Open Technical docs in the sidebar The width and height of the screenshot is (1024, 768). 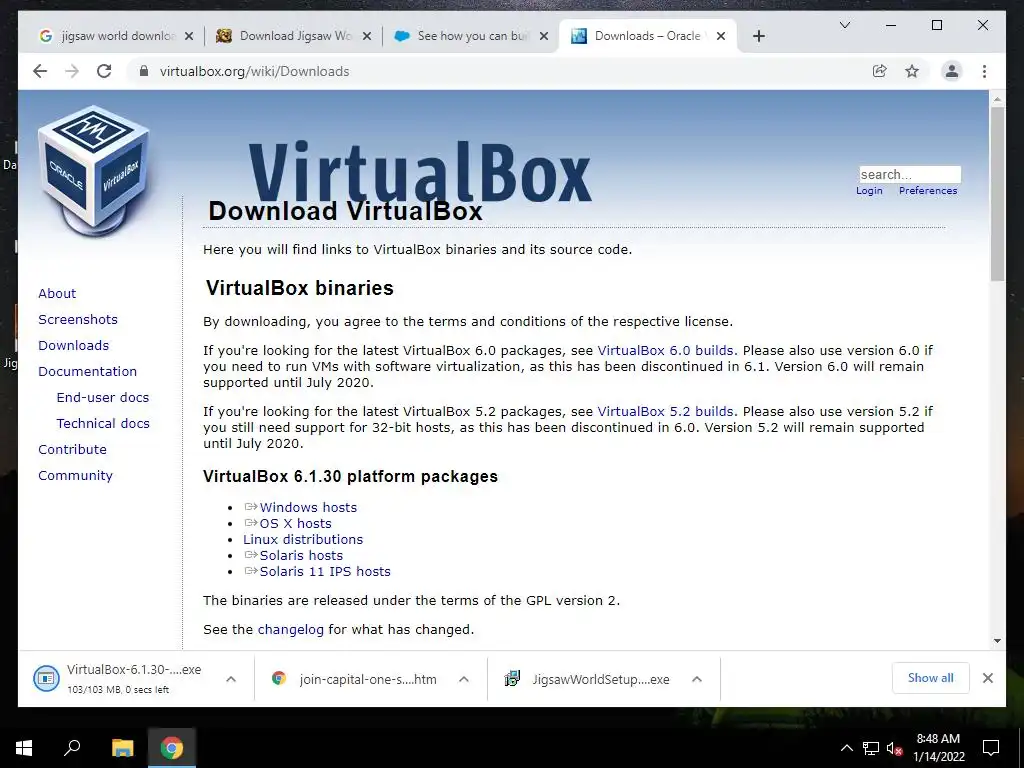pyautogui.click(x=103, y=424)
